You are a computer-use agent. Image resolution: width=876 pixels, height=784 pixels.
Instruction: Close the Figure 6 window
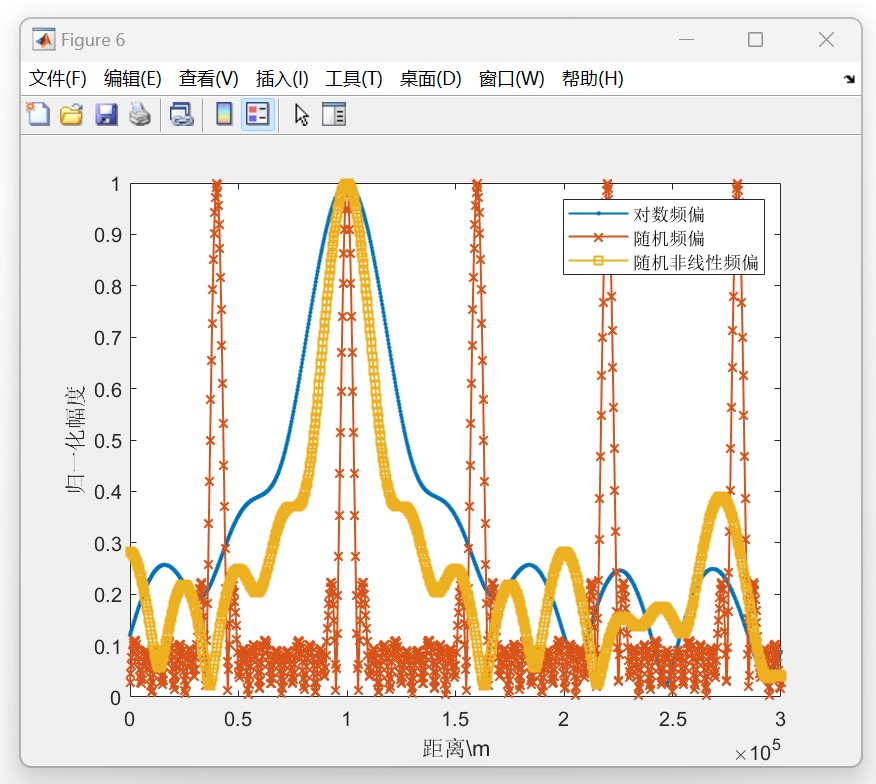826,40
